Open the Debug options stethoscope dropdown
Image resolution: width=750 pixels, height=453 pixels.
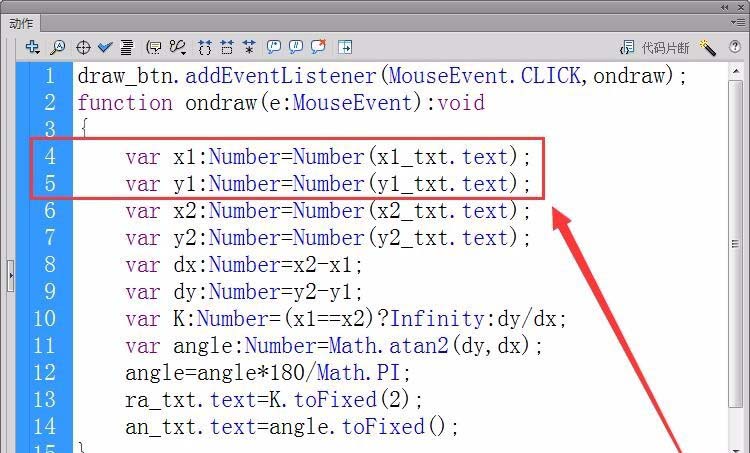pos(177,47)
